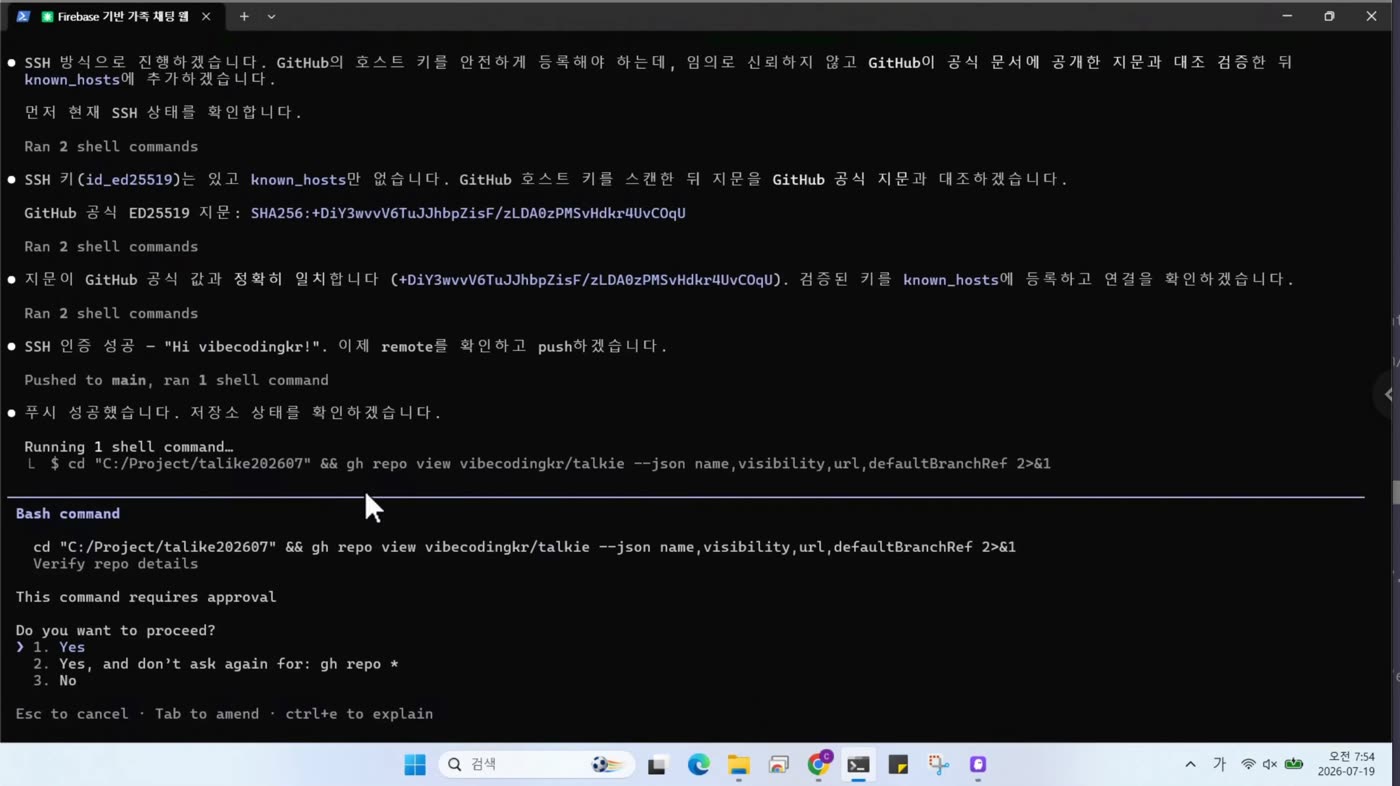Image resolution: width=1400 pixels, height=786 pixels.
Task: Open File Explorer from the taskbar
Action: coord(738,765)
